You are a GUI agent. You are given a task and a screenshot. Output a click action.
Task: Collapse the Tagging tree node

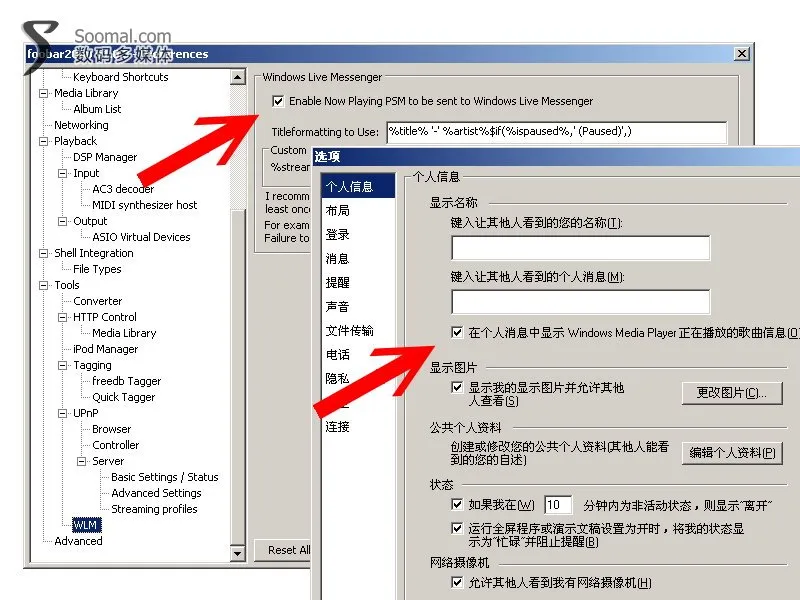coord(63,365)
